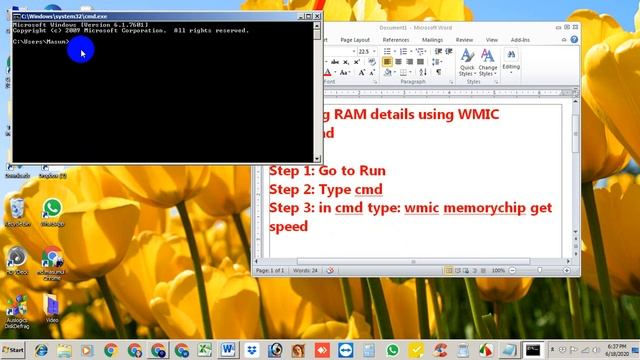Switch to Full Screen Reading view
The width and height of the screenshot is (640, 360).
[x=458, y=271]
